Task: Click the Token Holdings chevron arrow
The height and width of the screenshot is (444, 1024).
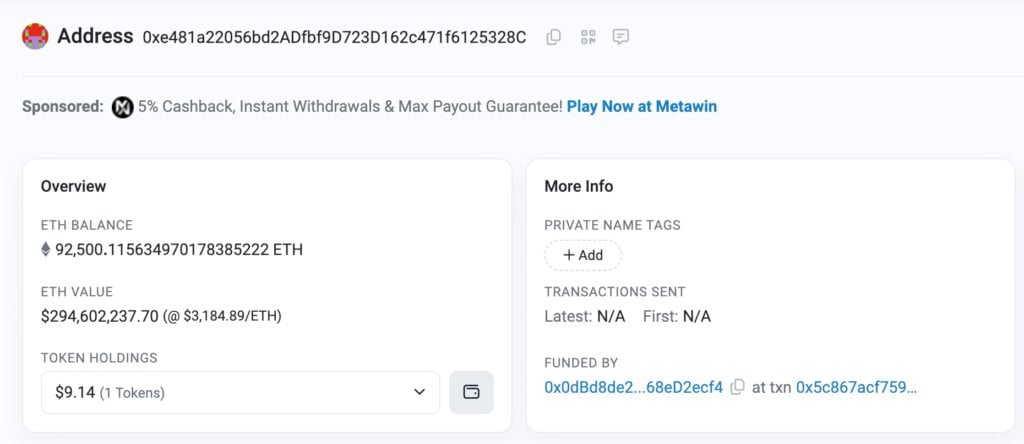Action: pos(419,392)
